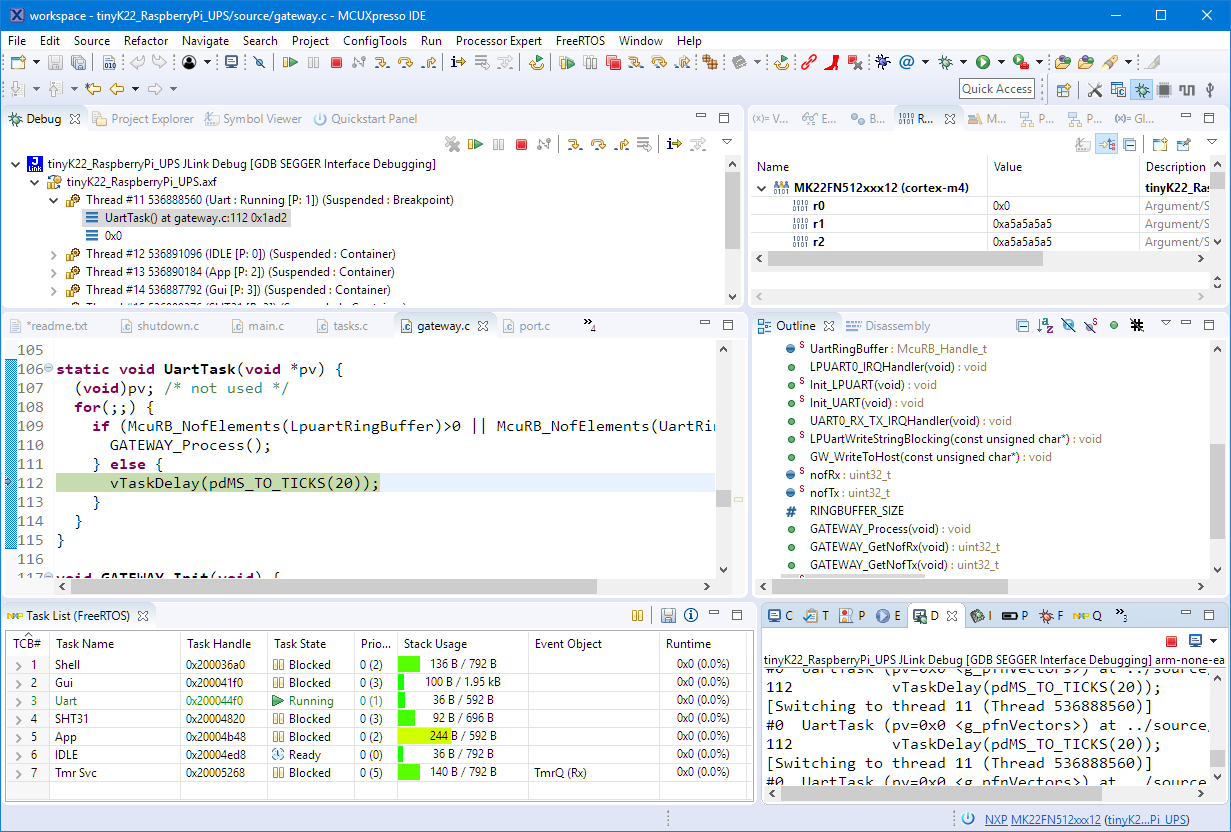Toggle Hide Static Members in Outline toolbar
This screenshot has width=1231, height=832.
coord(1092,326)
